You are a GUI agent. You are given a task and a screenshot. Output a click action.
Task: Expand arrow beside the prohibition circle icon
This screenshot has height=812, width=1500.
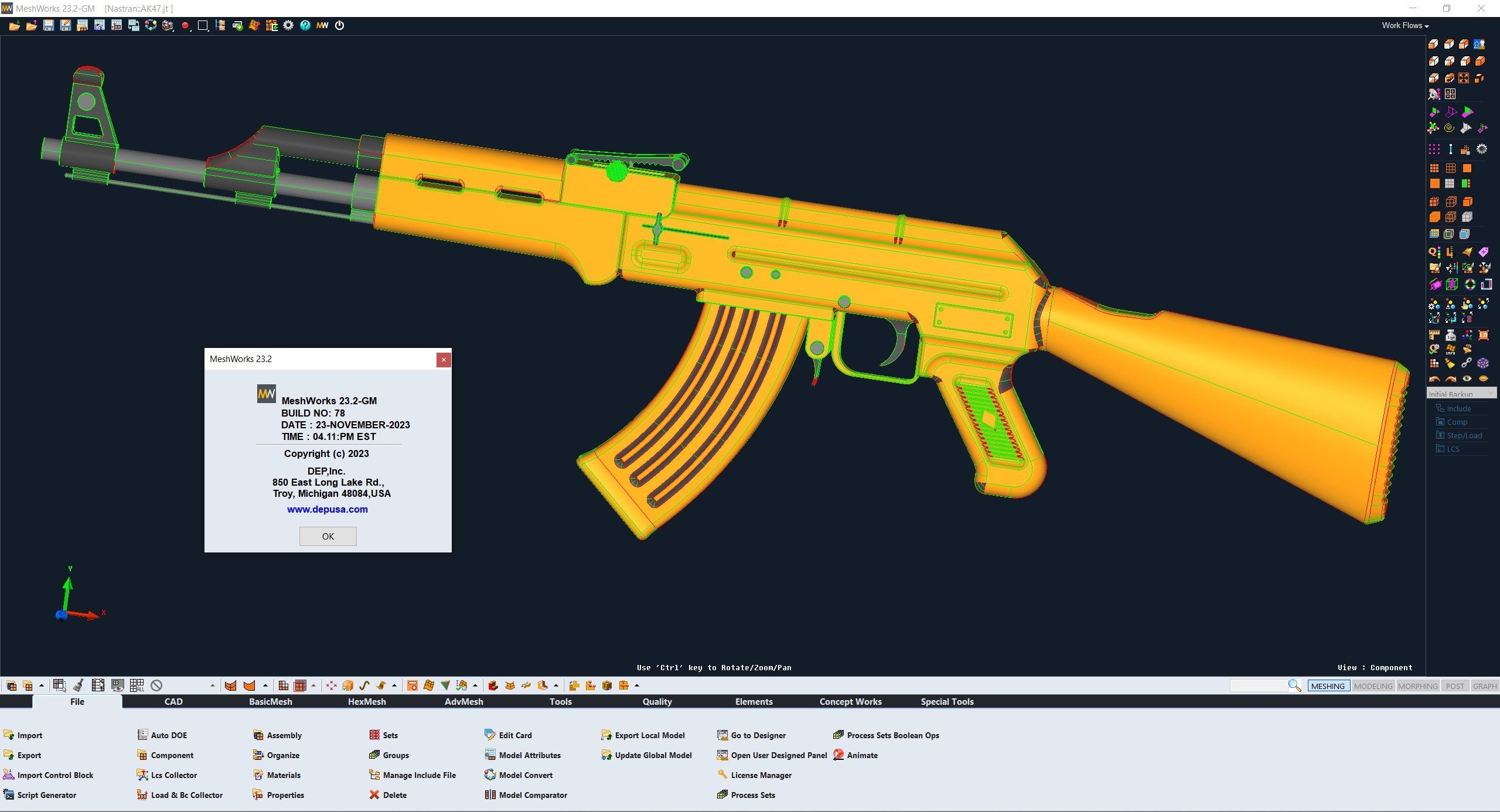coord(212,685)
